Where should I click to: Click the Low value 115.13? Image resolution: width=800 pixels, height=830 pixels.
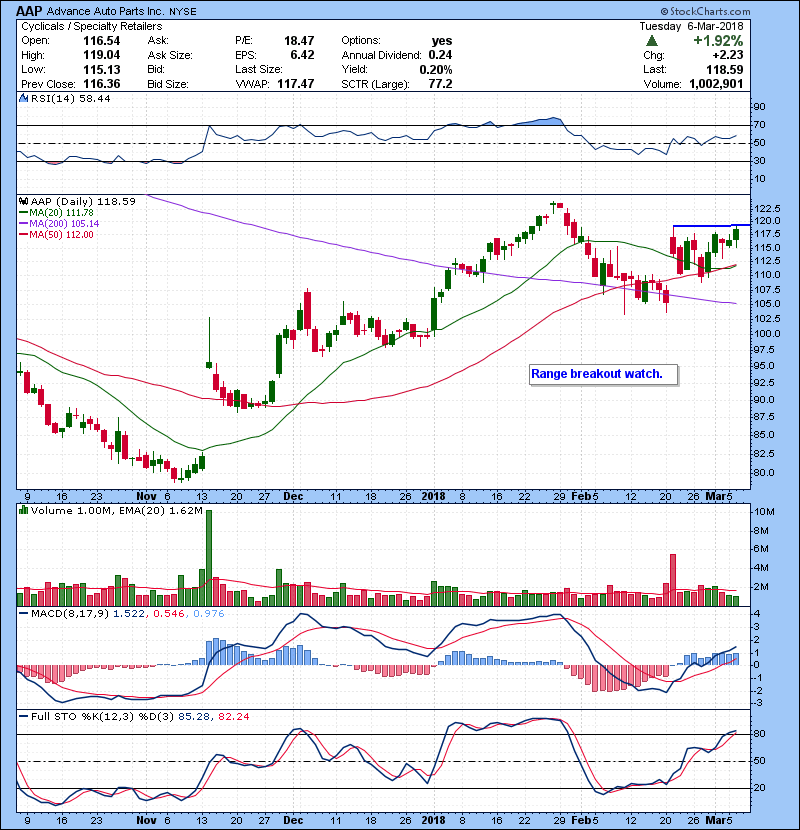click(x=102, y=69)
